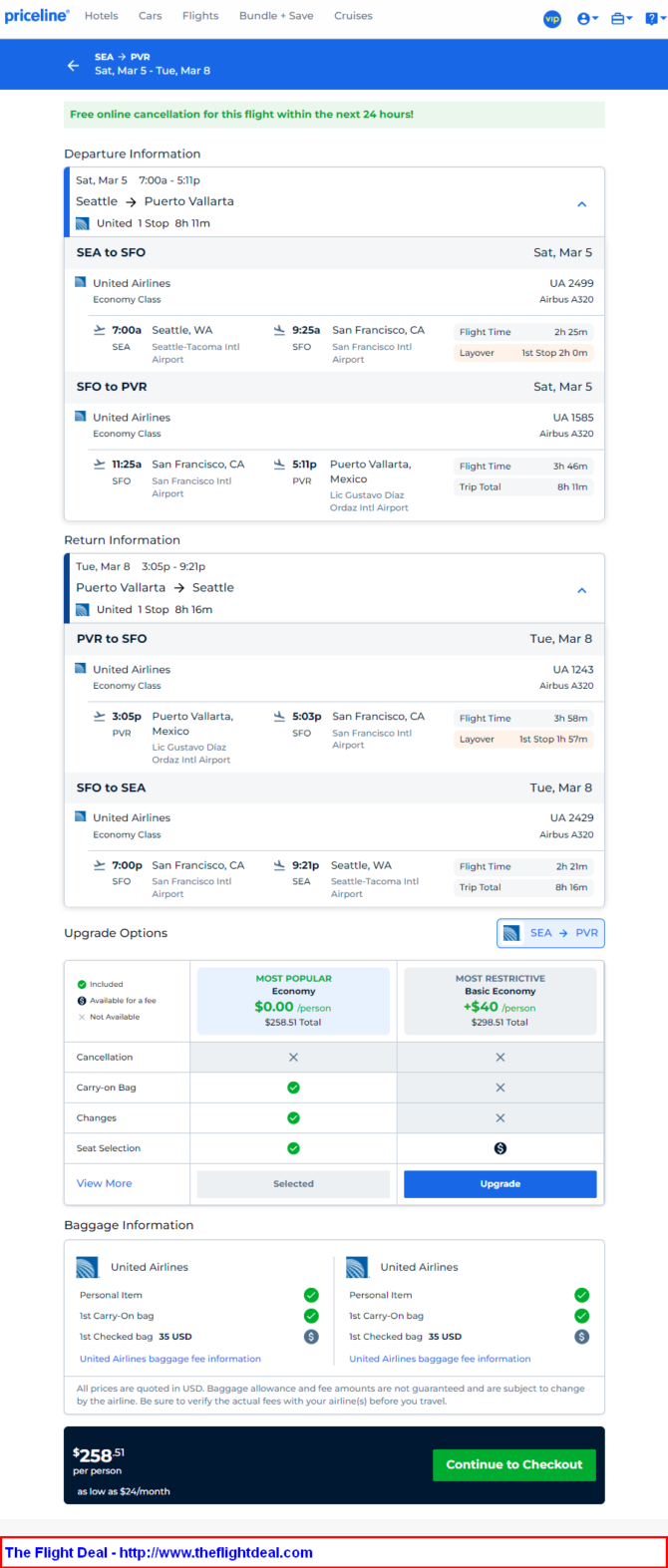Click Economy Changes green check icon

pos(293,1118)
